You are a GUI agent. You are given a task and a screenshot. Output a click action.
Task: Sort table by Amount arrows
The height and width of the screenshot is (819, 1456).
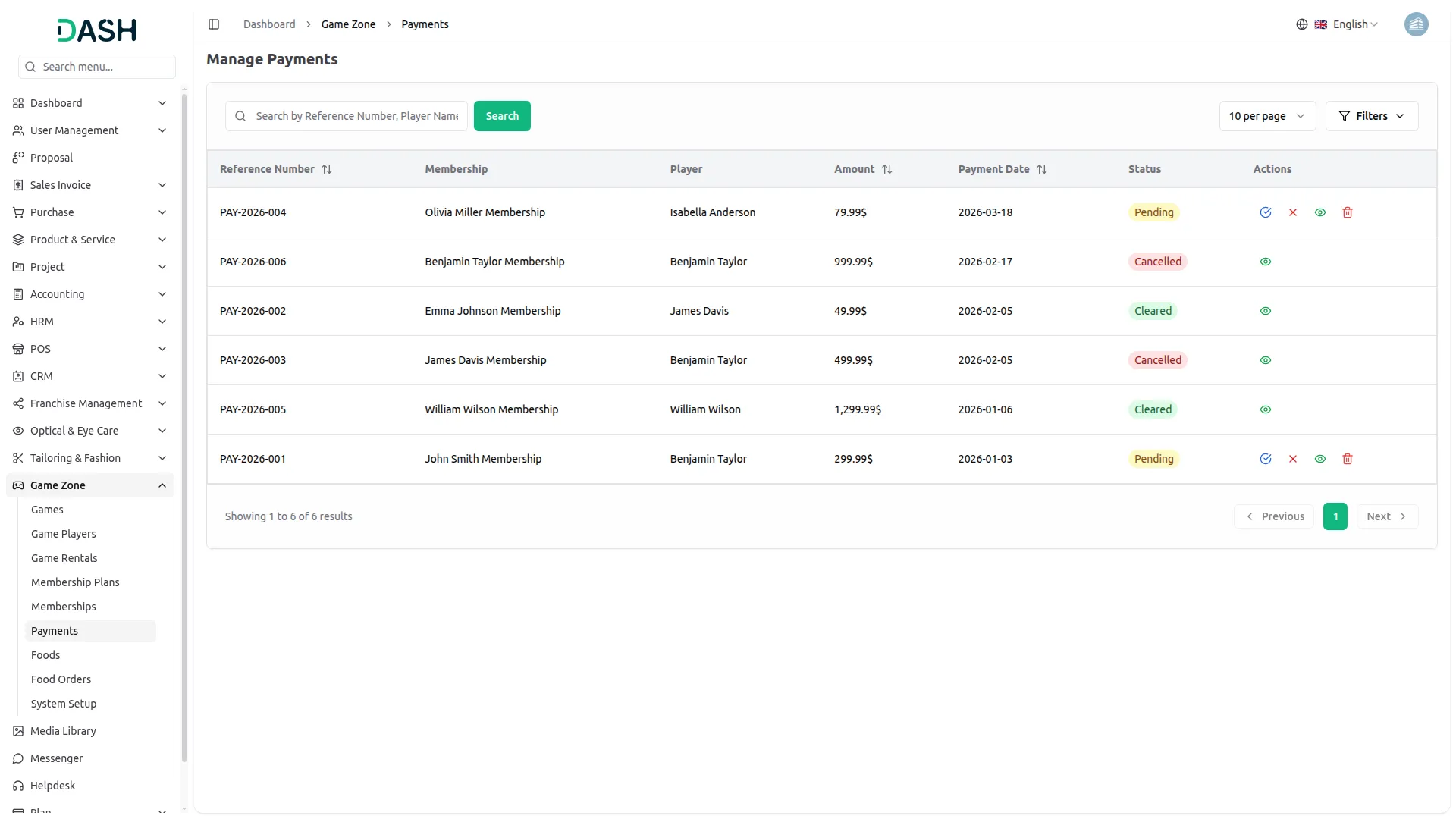pos(886,169)
